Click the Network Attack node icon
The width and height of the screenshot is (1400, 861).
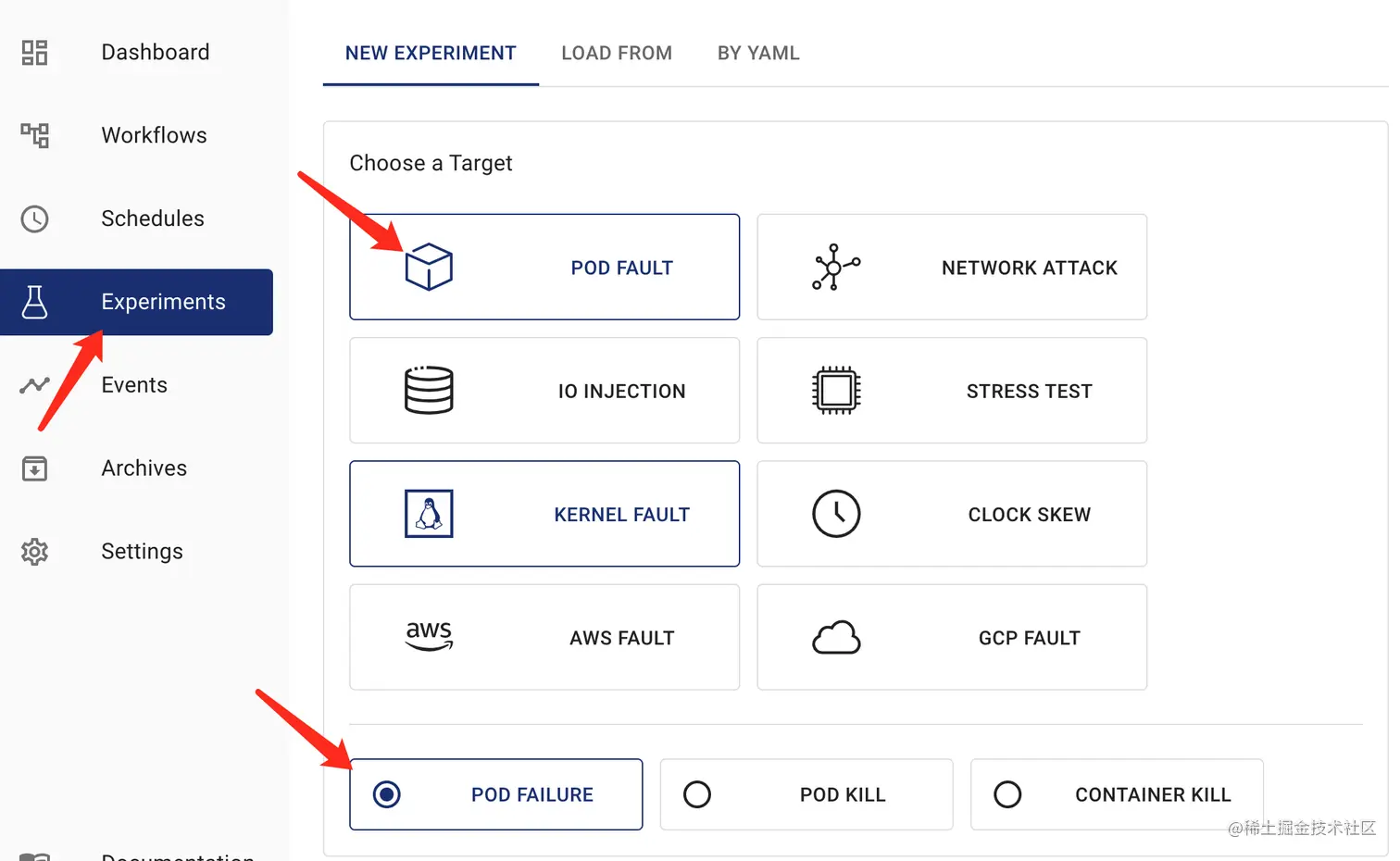click(x=836, y=267)
